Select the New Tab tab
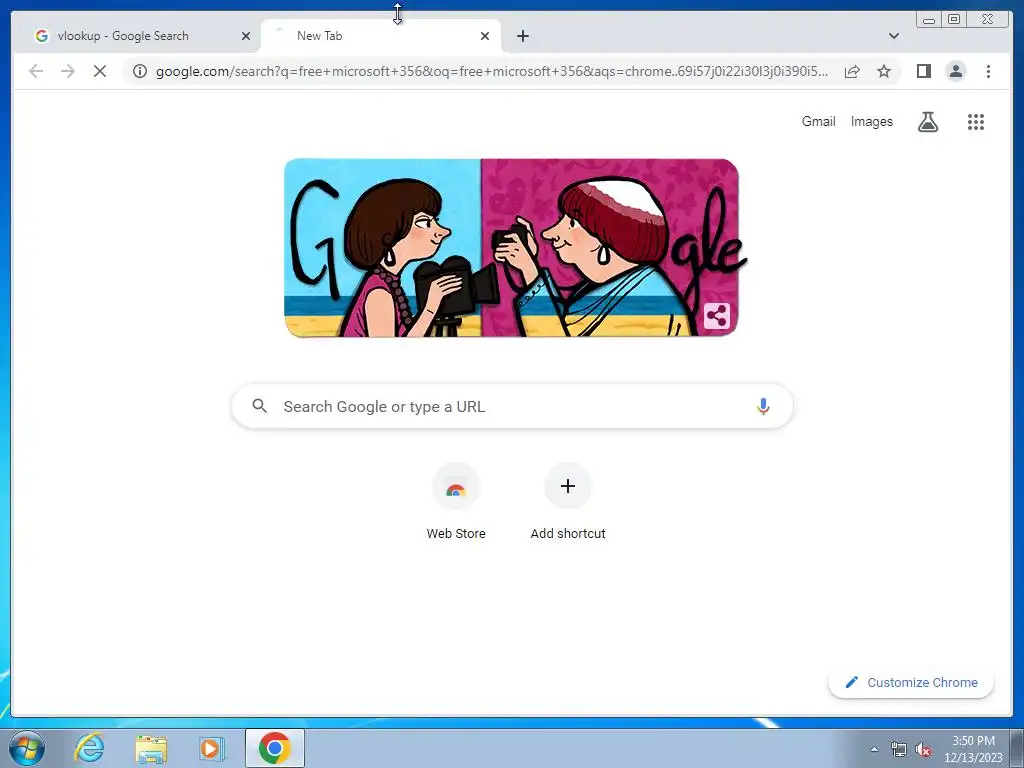The width and height of the screenshot is (1024, 768). tap(381, 36)
